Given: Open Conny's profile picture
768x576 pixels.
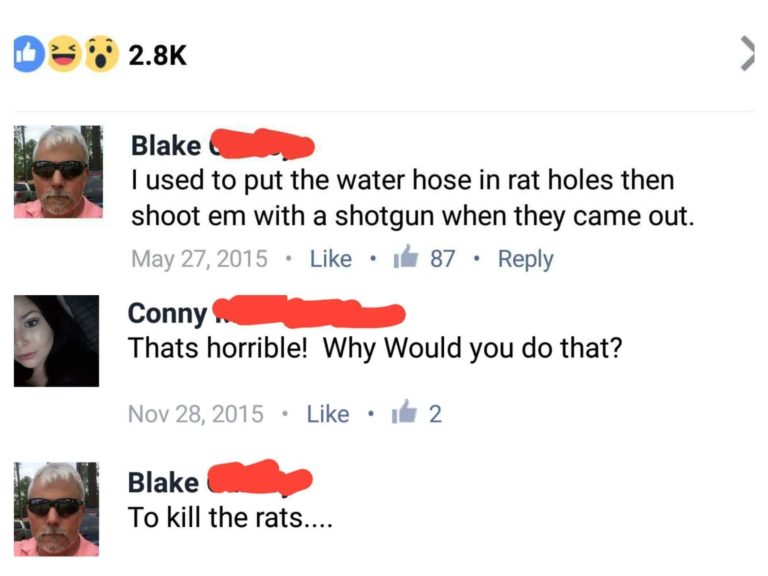Looking at the screenshot, I should click(x=56, y=341).
